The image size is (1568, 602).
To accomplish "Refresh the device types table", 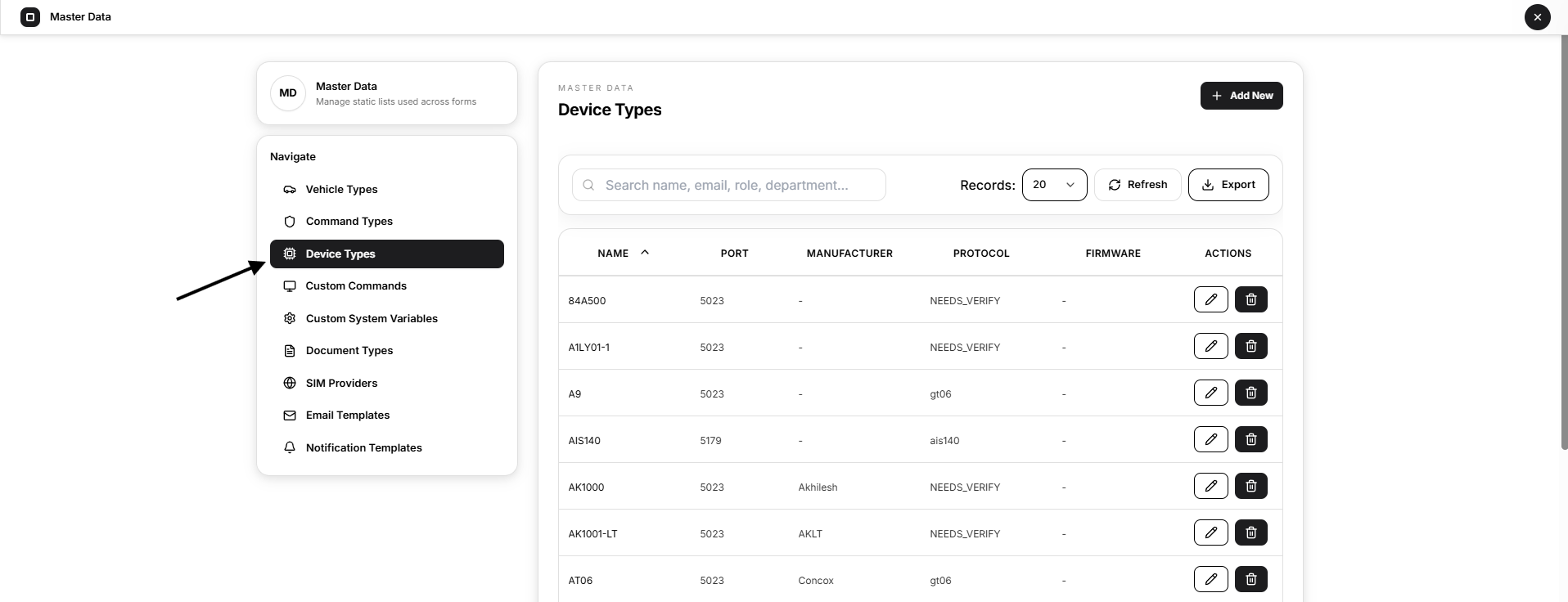I will point(1138,185).
